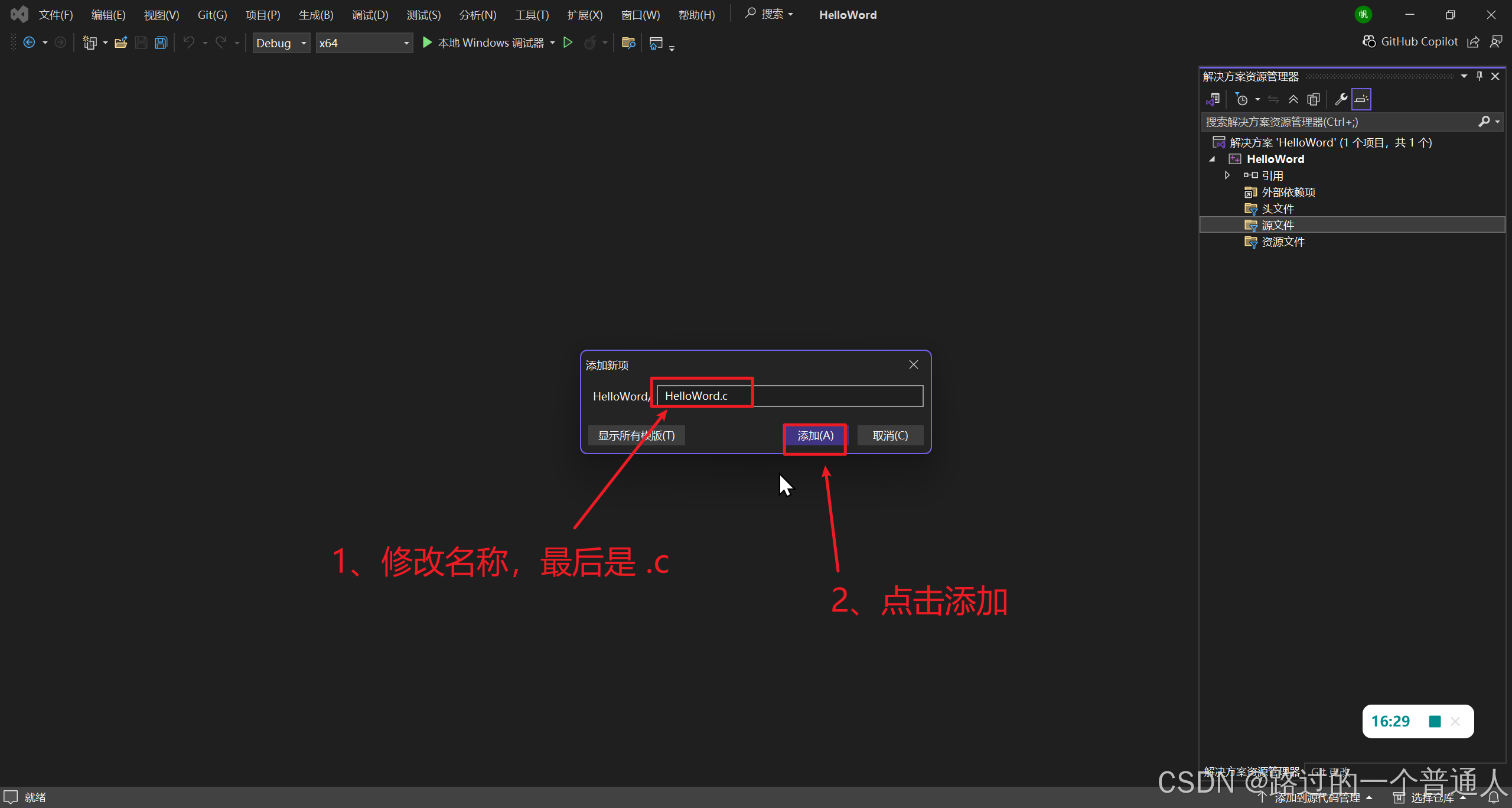The image size is (1512, 808).
Task: Click the pending changes filter clock icon
Action: (1242, 99)
